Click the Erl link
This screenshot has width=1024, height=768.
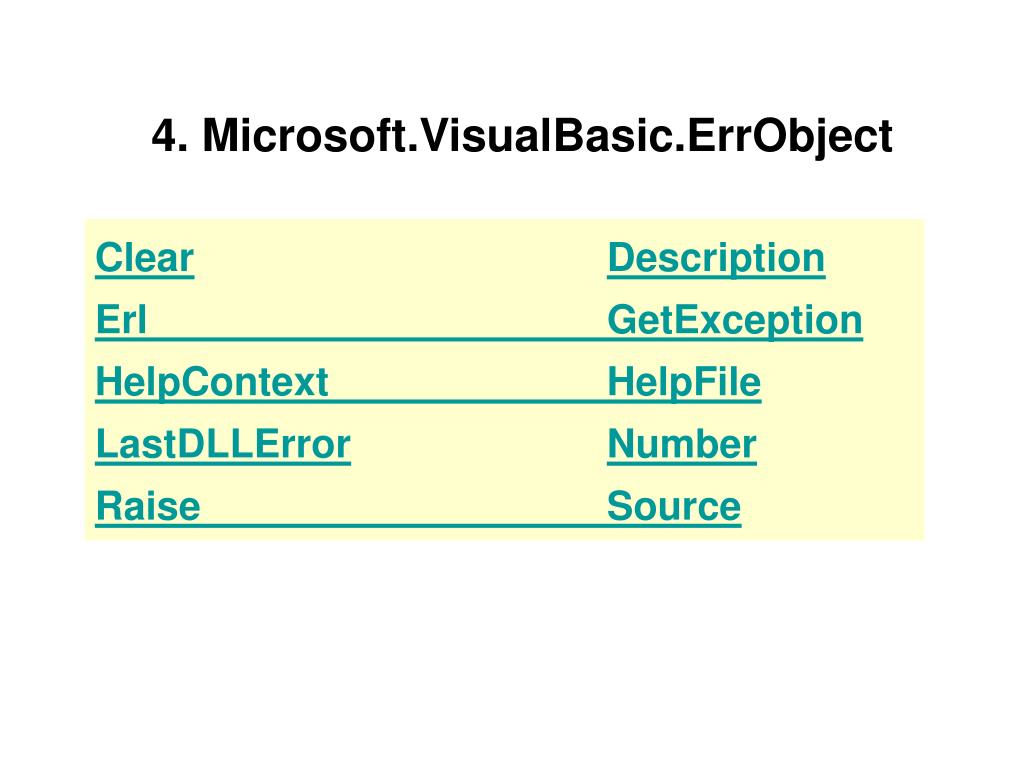pos(121,320)
